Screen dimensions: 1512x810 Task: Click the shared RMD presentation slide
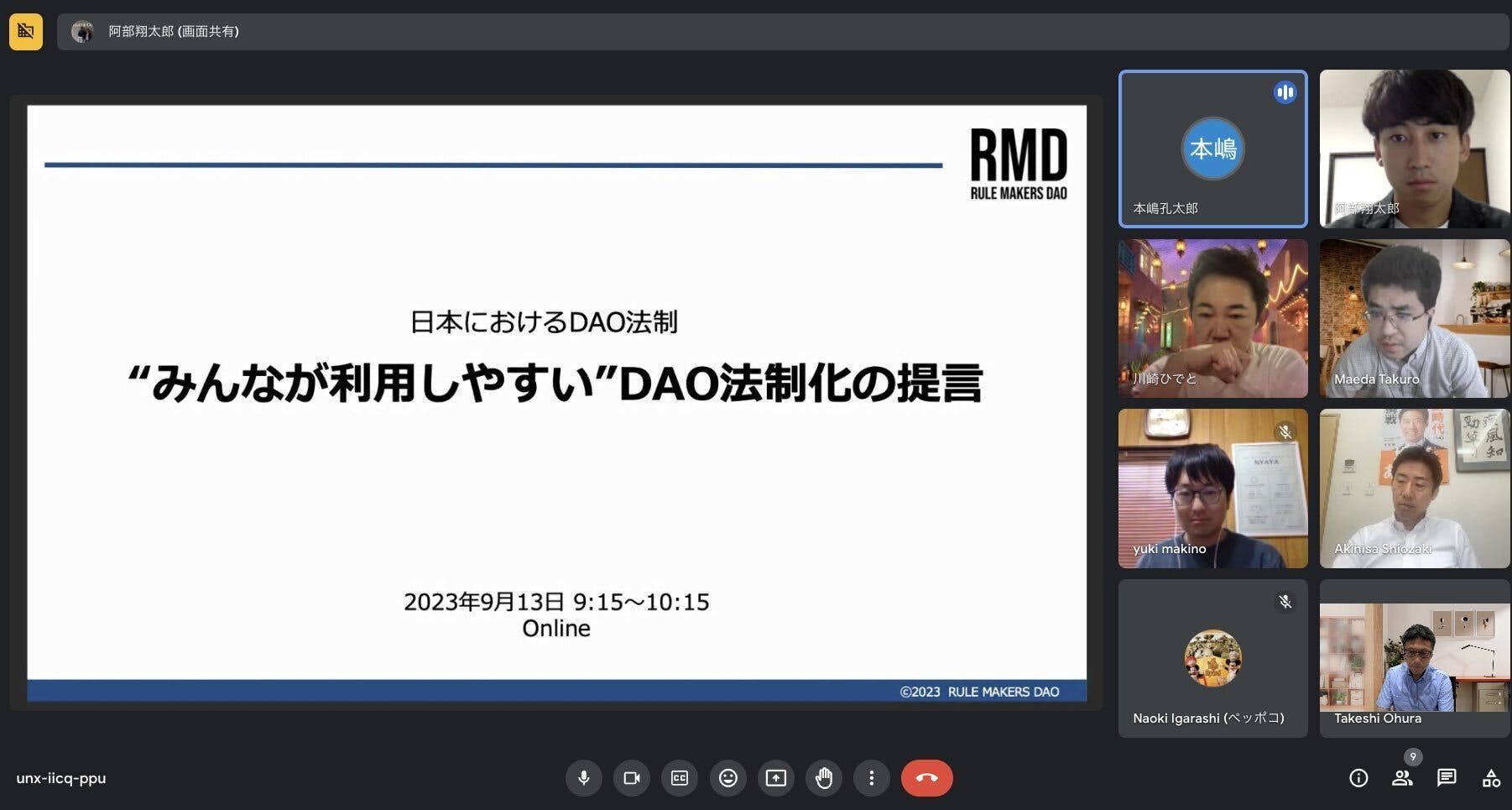[556, 403]
